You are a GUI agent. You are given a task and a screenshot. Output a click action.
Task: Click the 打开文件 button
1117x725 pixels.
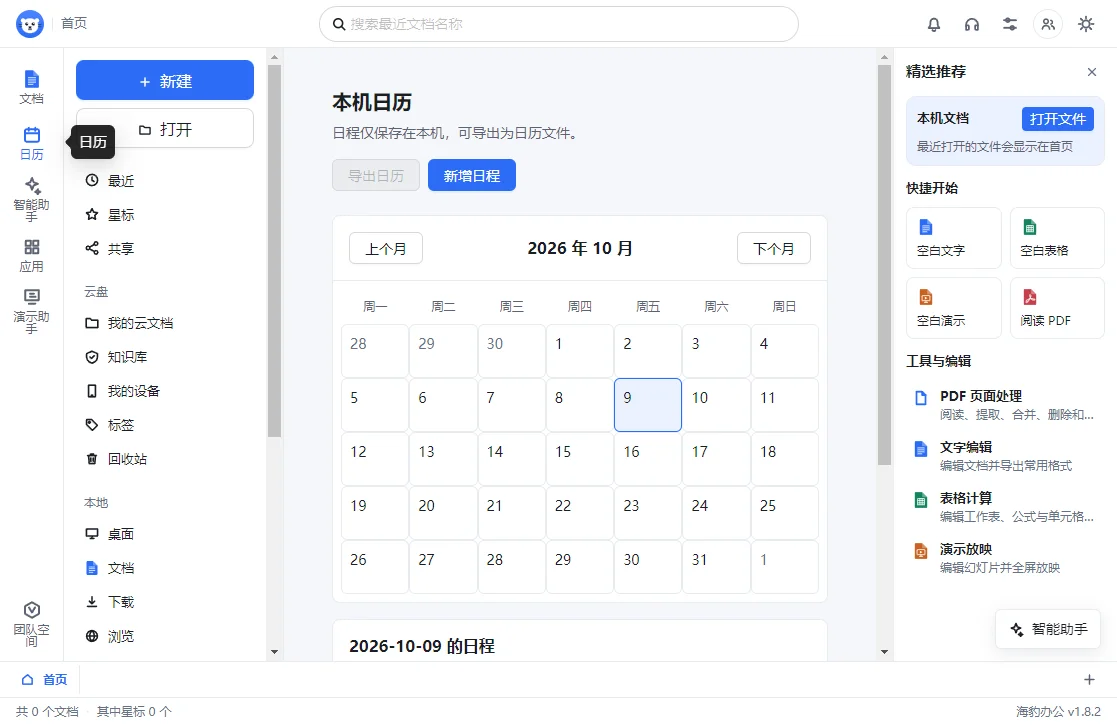[x=1057, y=119]
